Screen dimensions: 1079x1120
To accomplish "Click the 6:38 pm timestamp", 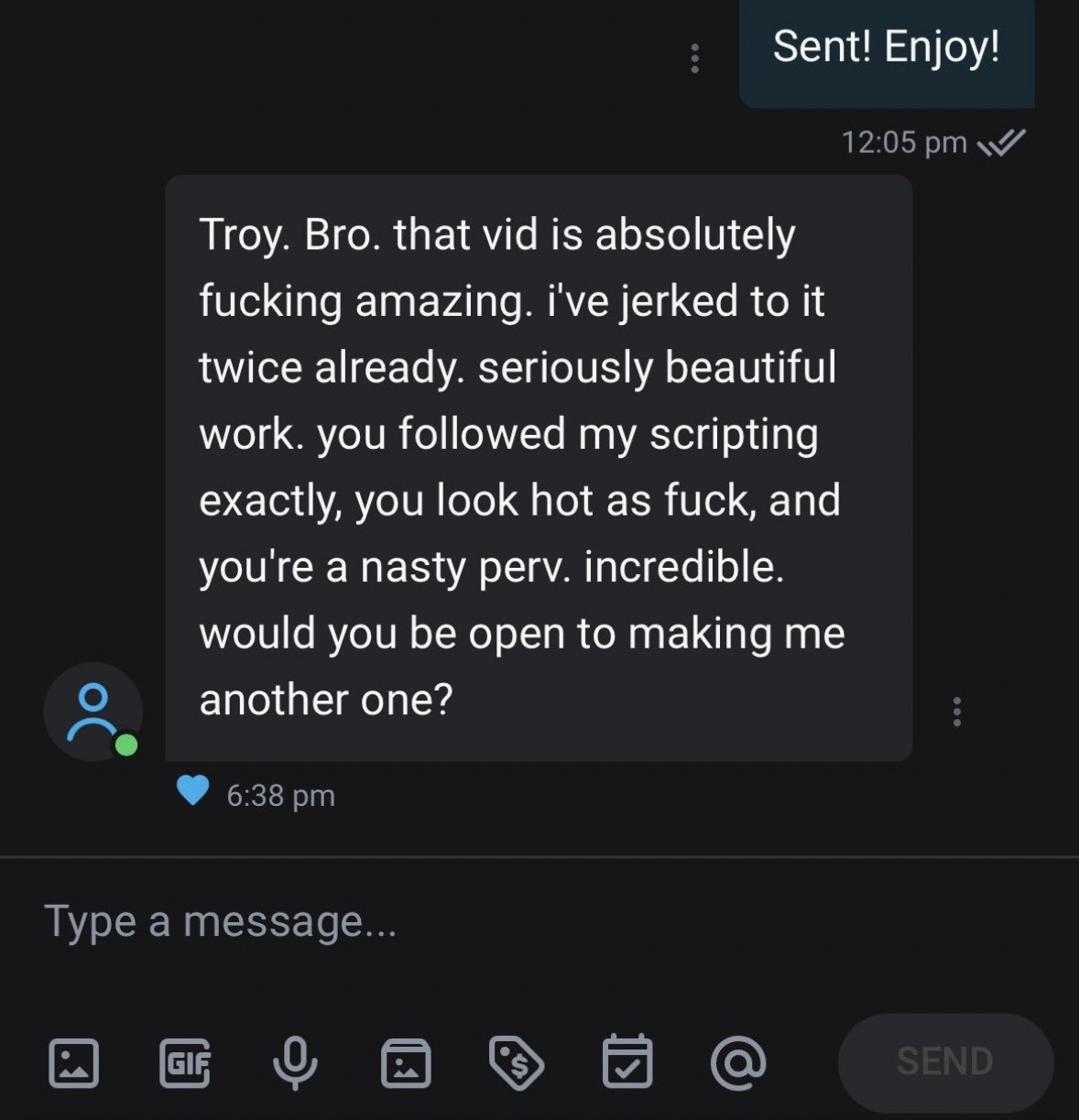I will pyautogui.click(x=280, y=795).
